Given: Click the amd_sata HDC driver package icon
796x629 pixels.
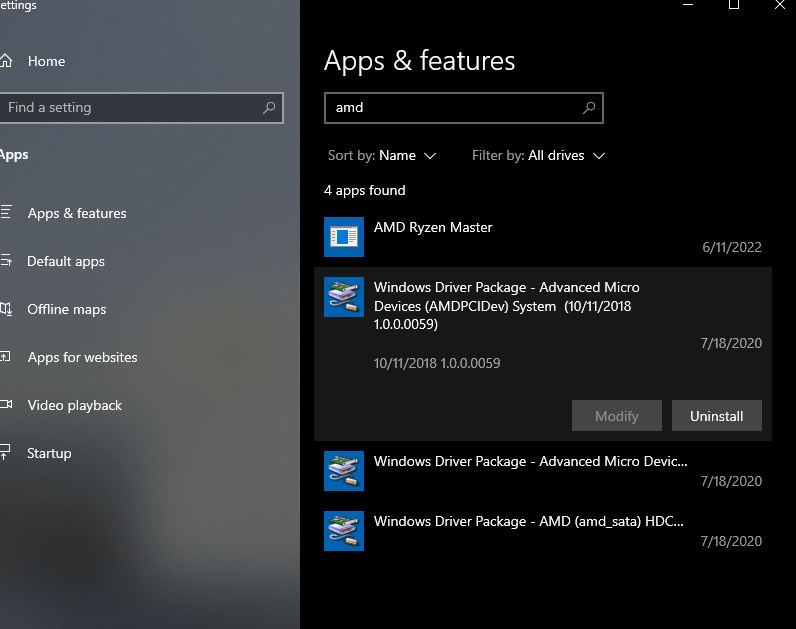Looking at the screenshot, I should [x=344, y=531].
